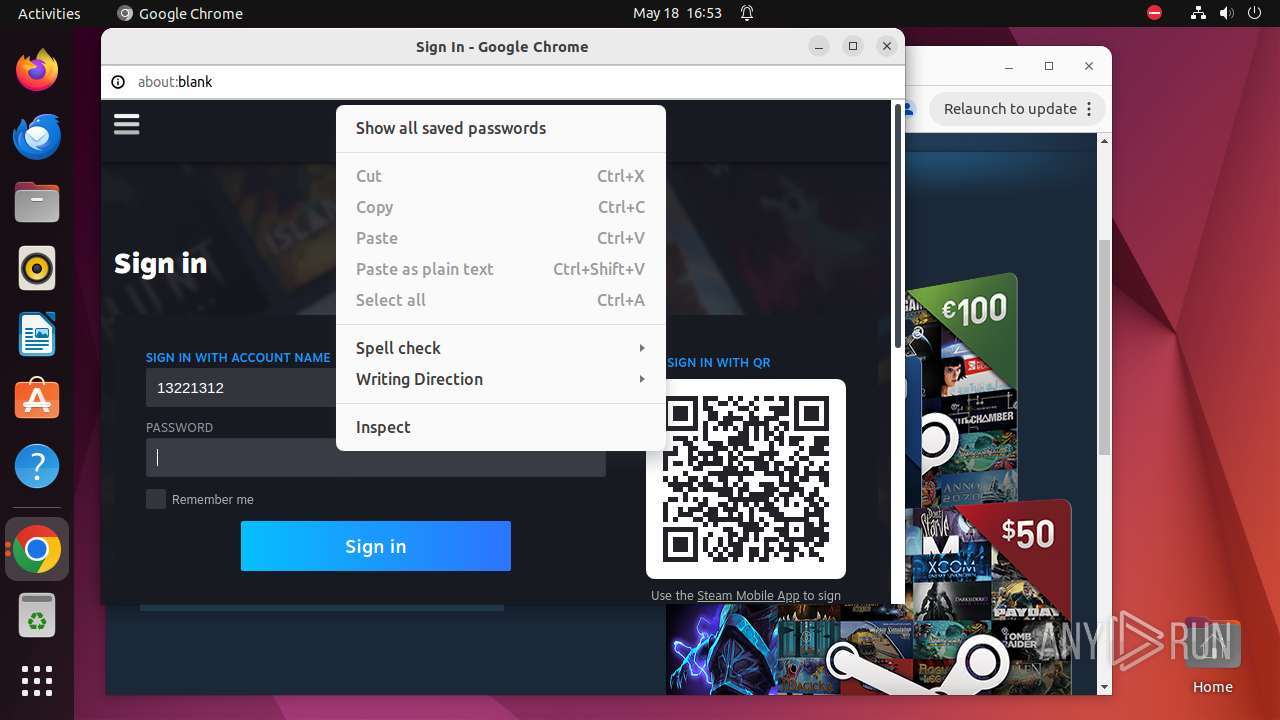Click the Steam QR code image
The width and height of the screenshot is (1280, 720).
tap(746, 478)
